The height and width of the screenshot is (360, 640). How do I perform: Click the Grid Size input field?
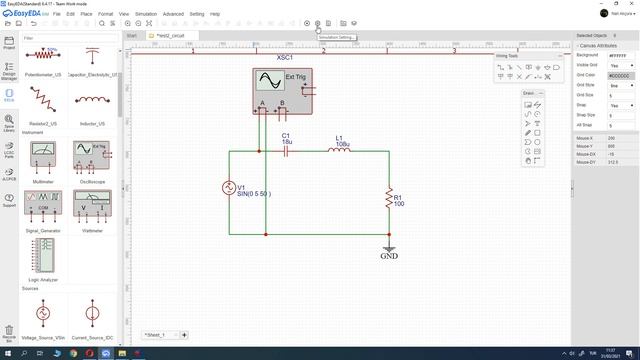(621, 96)
